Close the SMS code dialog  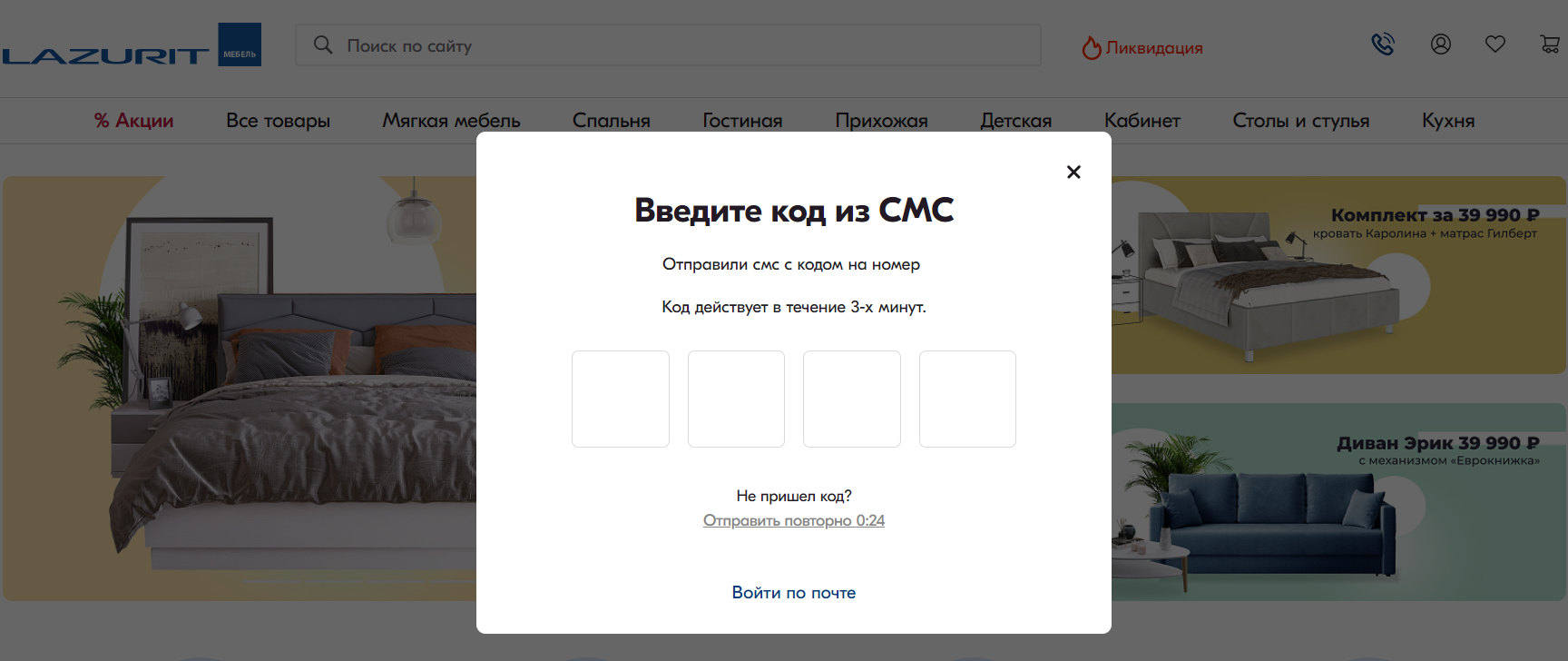click(1073, 172)
